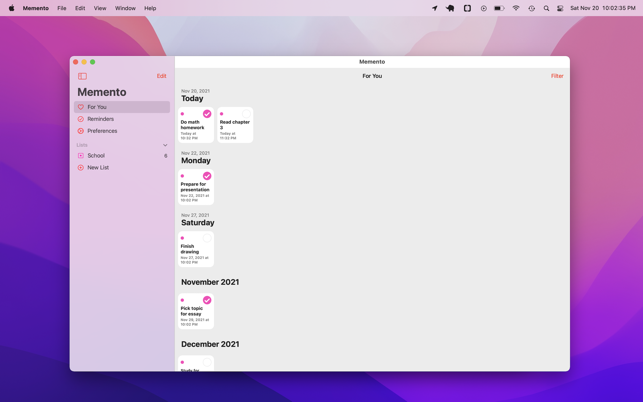The image size is (643, 402).
Task: Open the Pick topic for essay card
Action: click(196, 314)
